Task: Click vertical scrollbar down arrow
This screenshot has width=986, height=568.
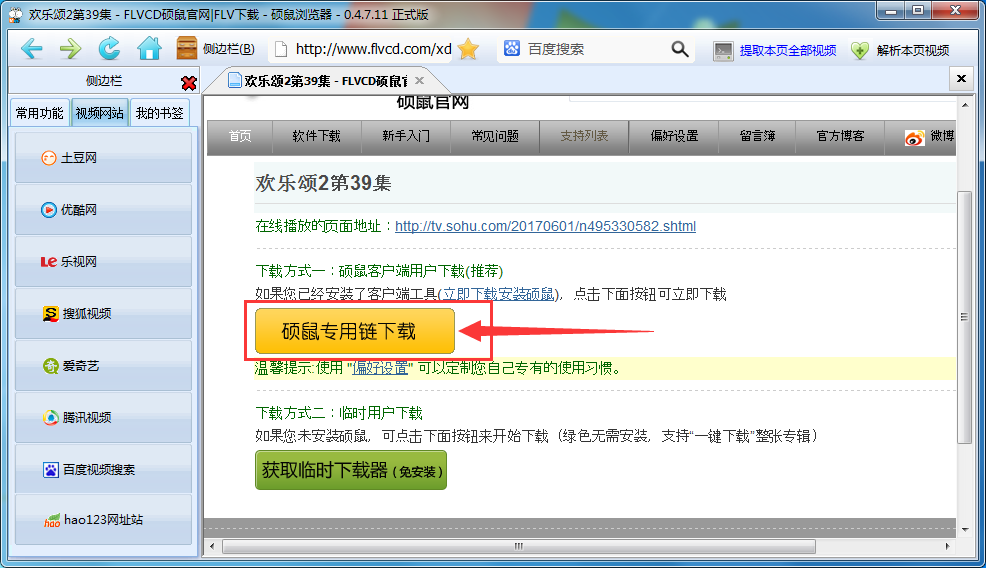Action: 965,530
